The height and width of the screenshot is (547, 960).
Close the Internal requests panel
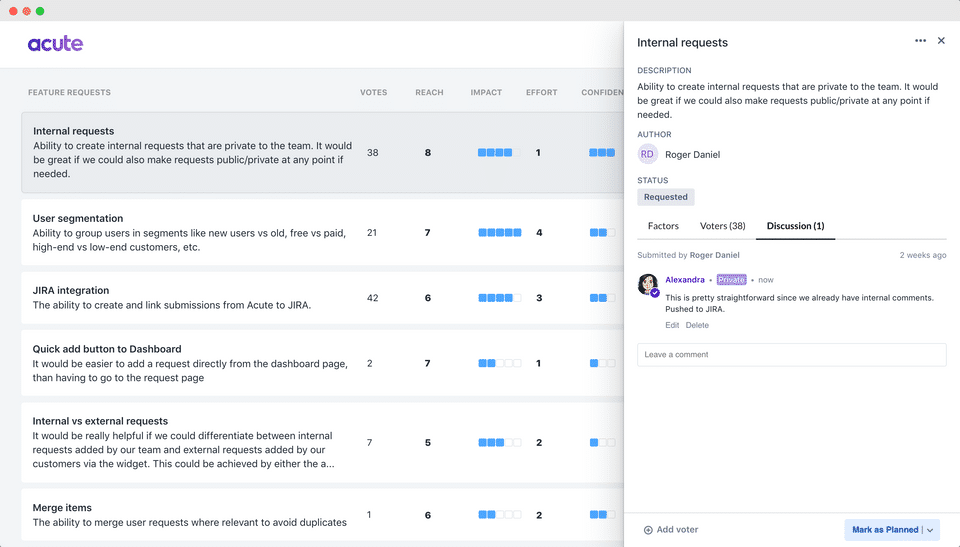coord(941,40)
